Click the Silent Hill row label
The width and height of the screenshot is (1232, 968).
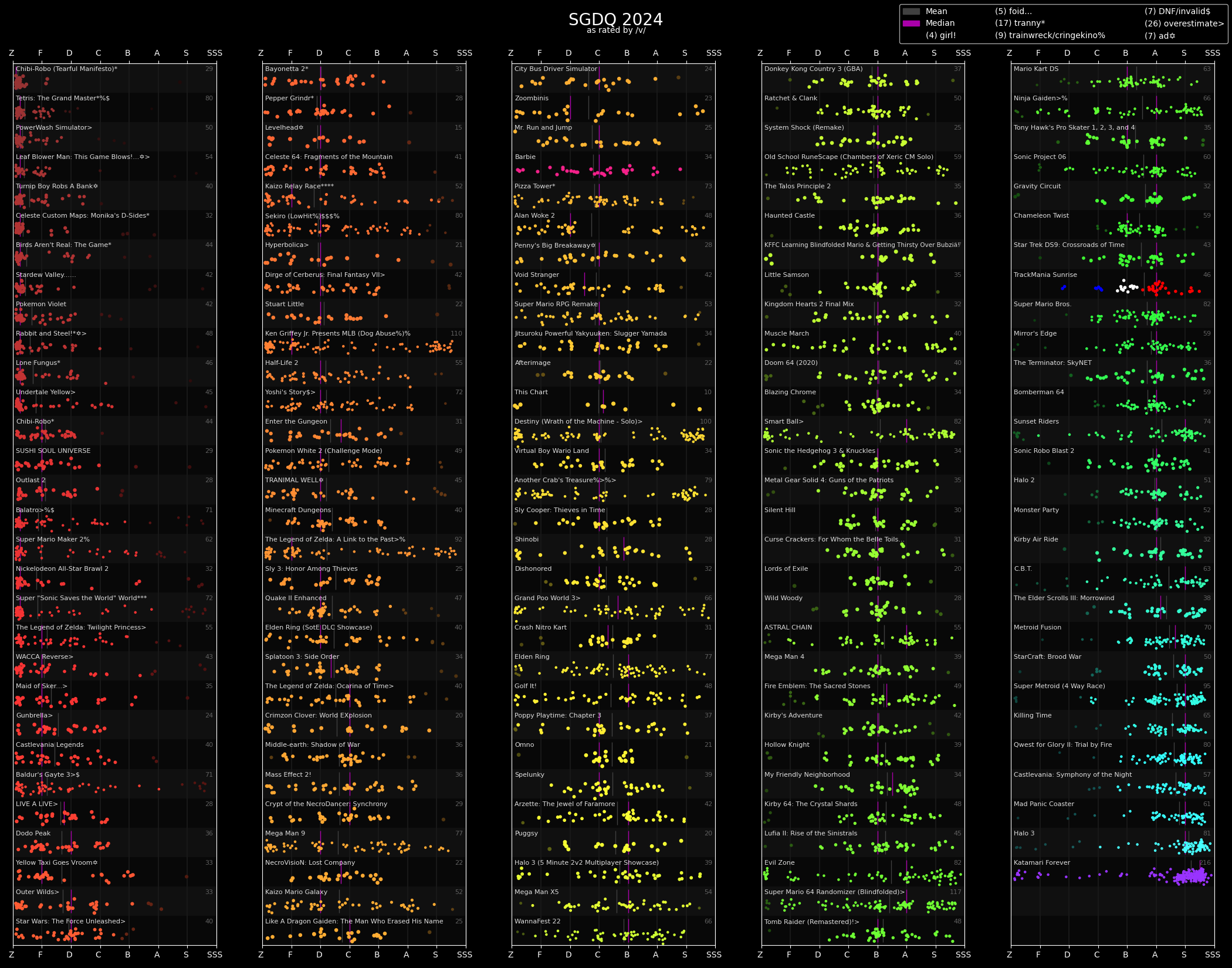[780, 510]
